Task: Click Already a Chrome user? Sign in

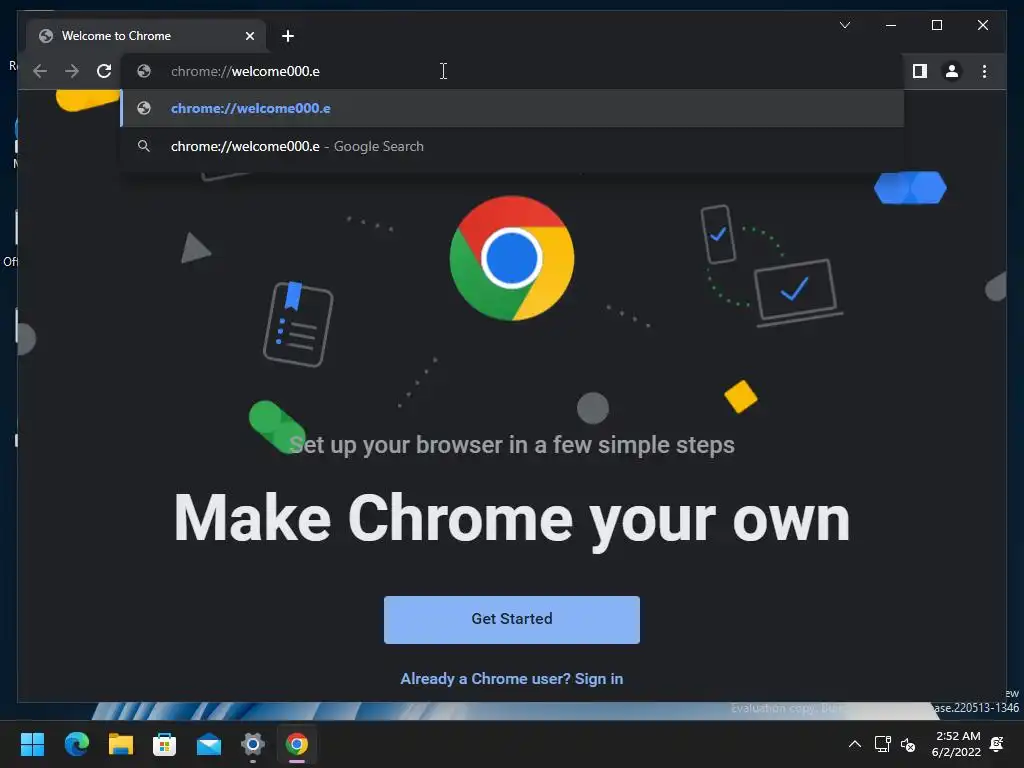Action: click(511, 679)
